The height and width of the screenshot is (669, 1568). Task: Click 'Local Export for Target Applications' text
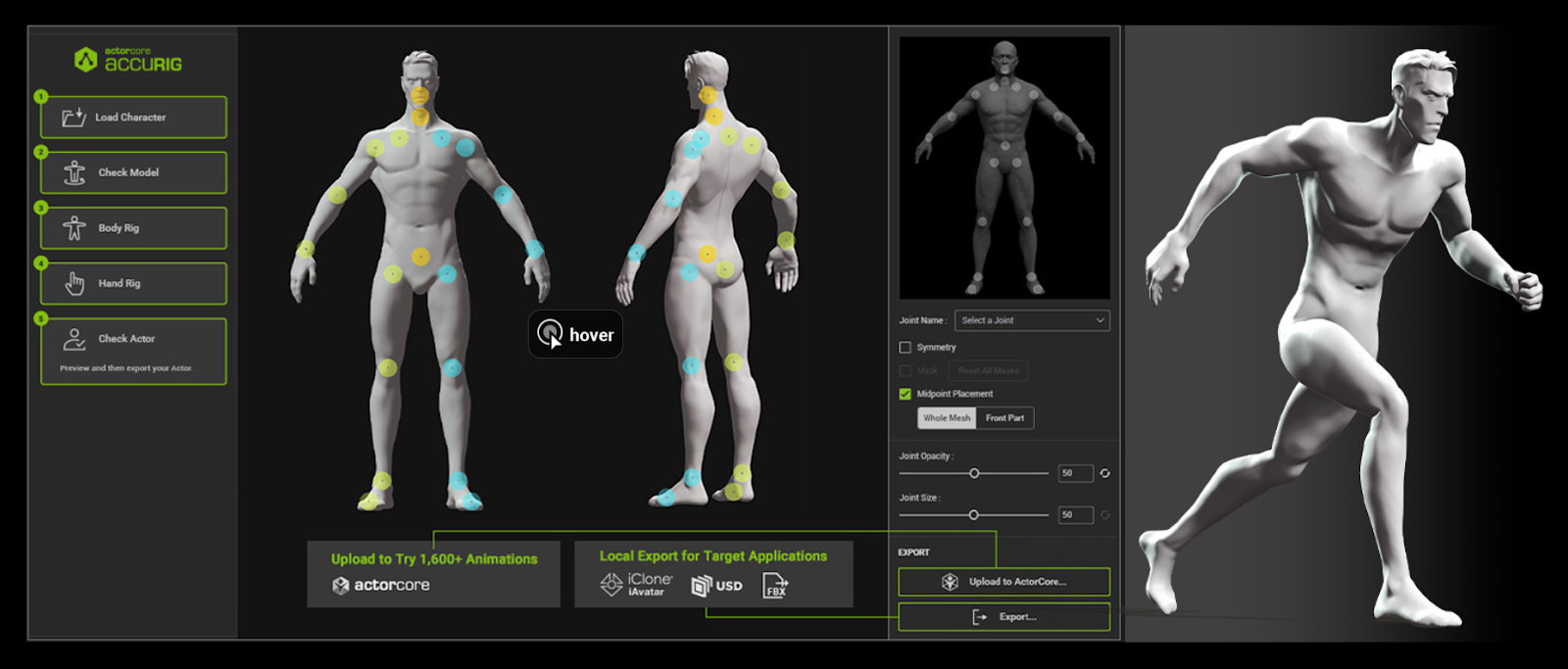click(713, 556)
